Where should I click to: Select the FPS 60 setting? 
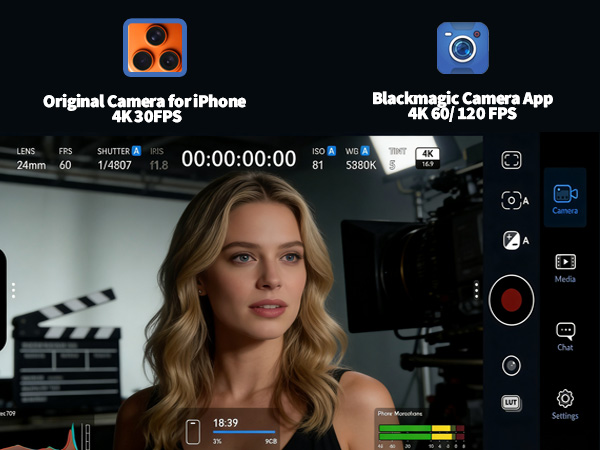point(65,158)
